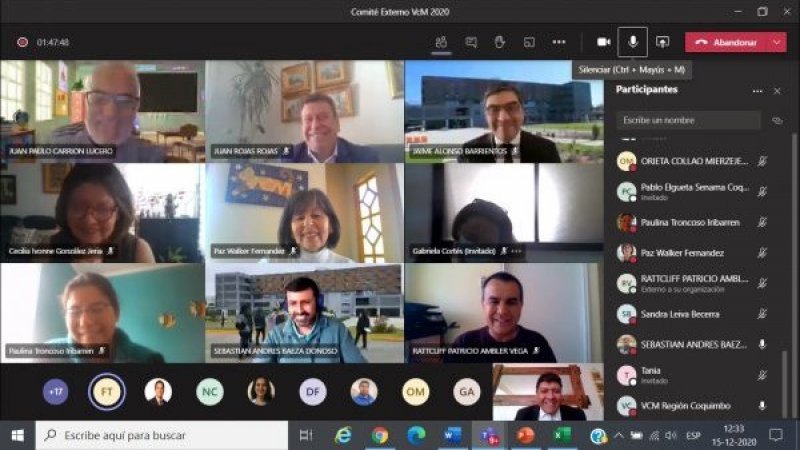Show hidden system tray icons
This screenshot has height=450, width=800.
pos(618,435)
